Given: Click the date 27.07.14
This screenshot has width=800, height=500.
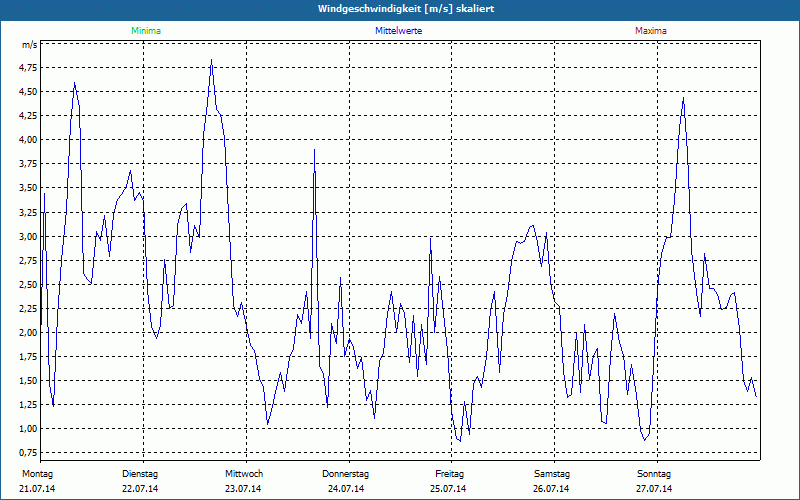Looking at the screenshot, I should [x=654, y=489].
